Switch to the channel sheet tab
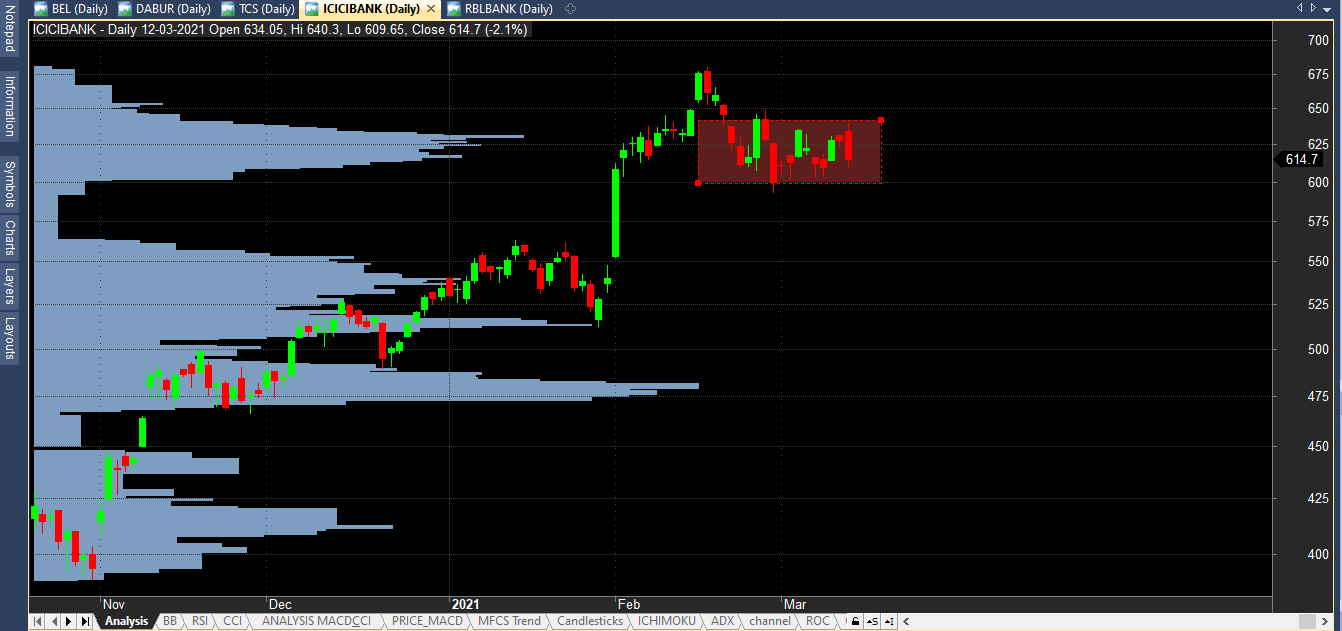This screenshot has width=1342, height=631. coord(770,621)
